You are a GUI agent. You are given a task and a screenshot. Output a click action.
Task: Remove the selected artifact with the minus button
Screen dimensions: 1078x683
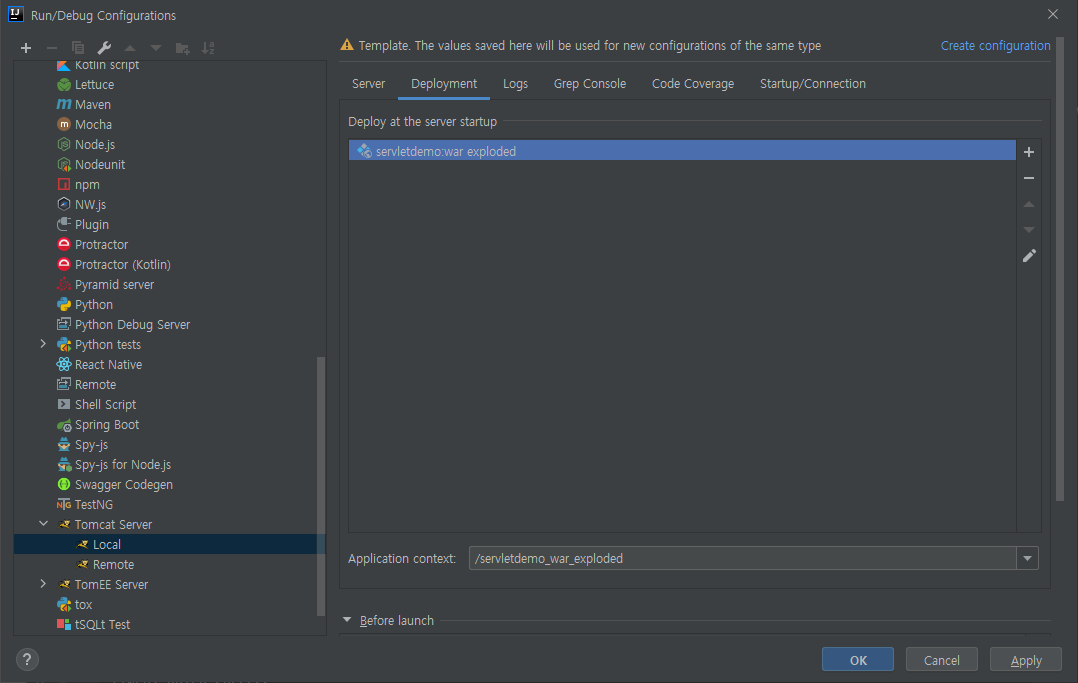point(1028,178)
